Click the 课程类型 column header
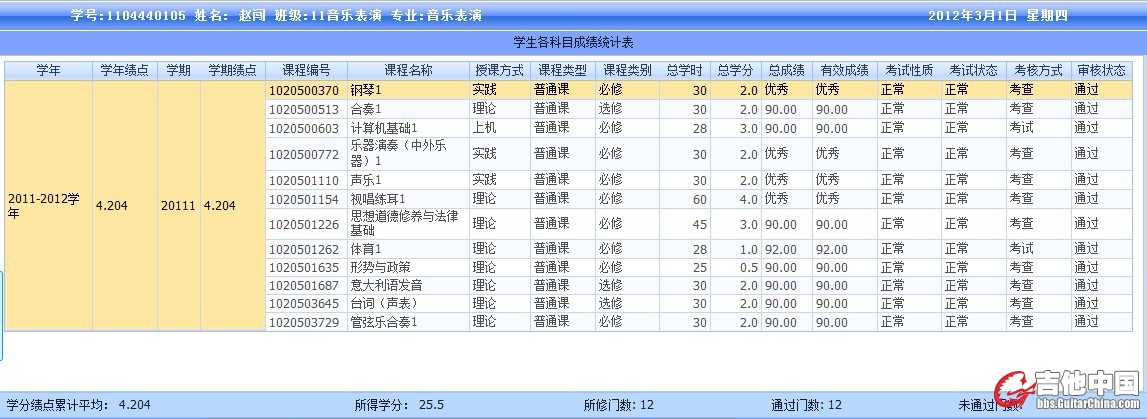 click(563, 71)
